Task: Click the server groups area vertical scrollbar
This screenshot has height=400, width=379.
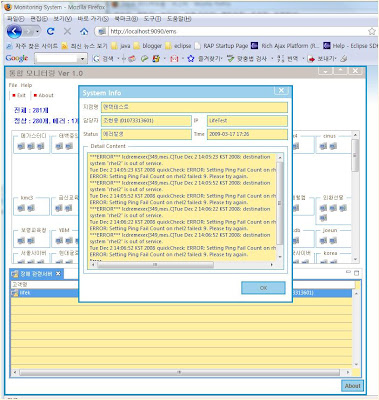Action: 355,197
